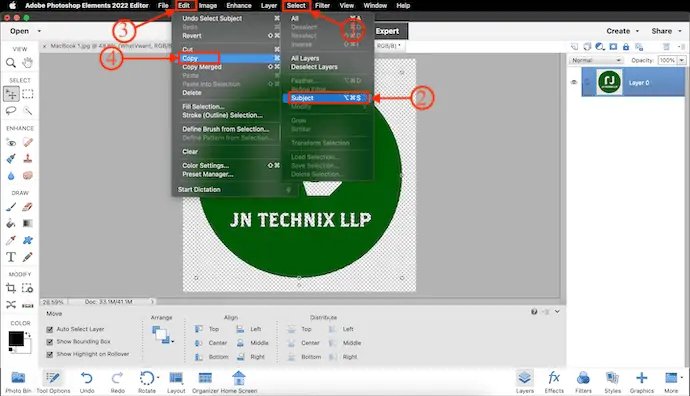This screenshot has width=690, height=396.
Task: Open the Opacity slider dropdown arrow
Action: (682, 60)
